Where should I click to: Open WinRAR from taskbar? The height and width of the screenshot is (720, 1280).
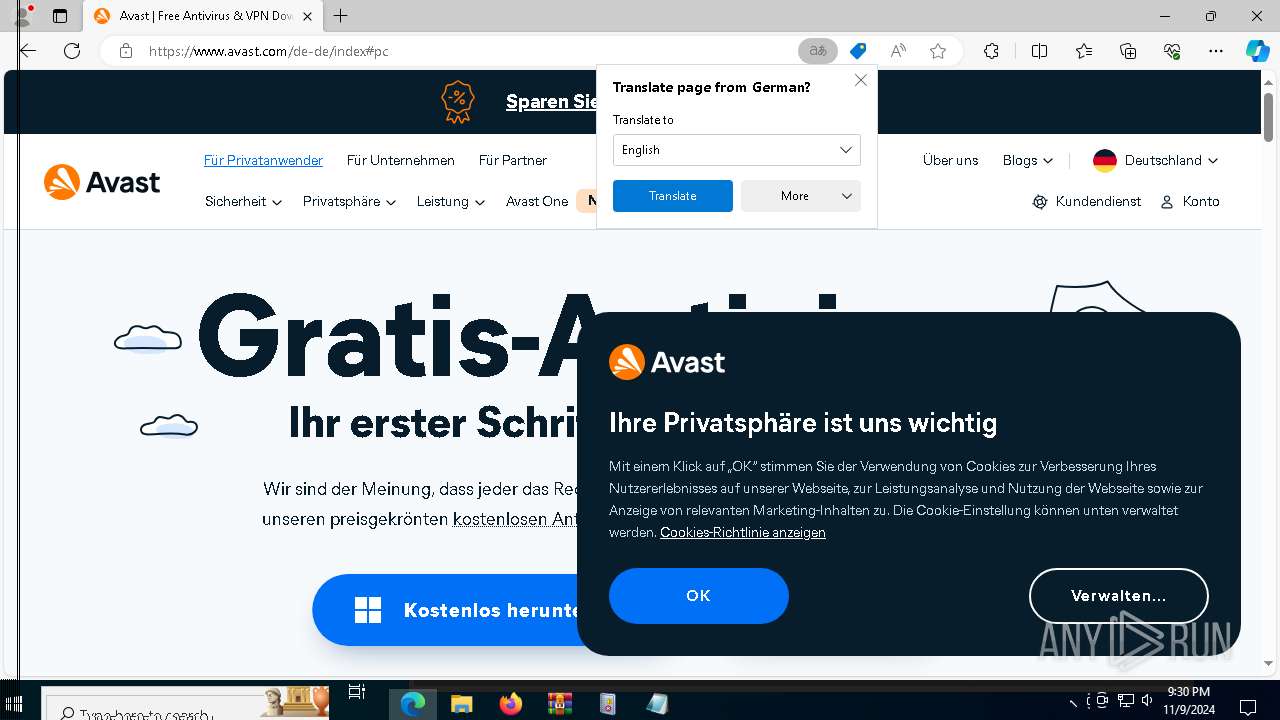click(x=560, y=704)
